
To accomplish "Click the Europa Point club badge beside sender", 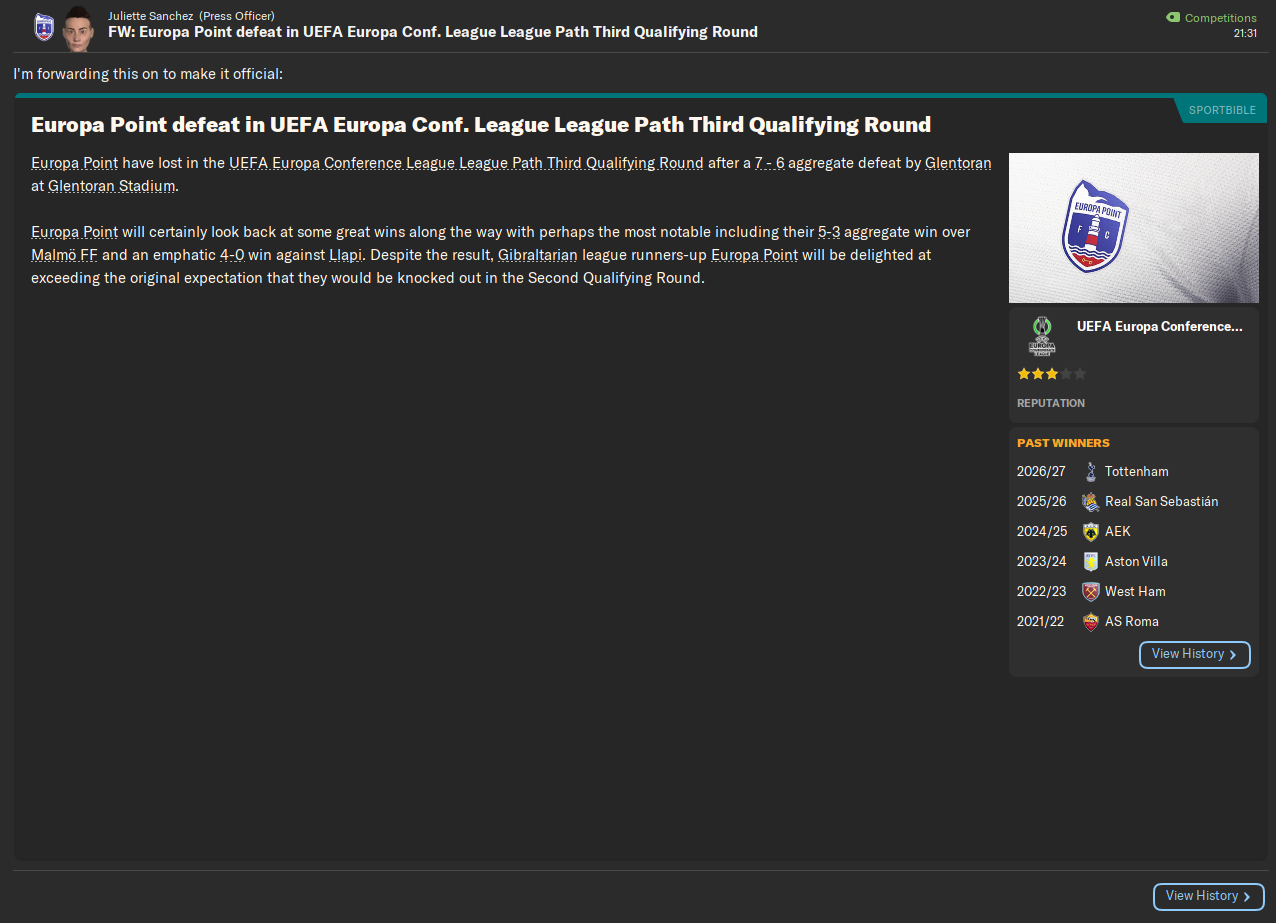I will (43, 27).
